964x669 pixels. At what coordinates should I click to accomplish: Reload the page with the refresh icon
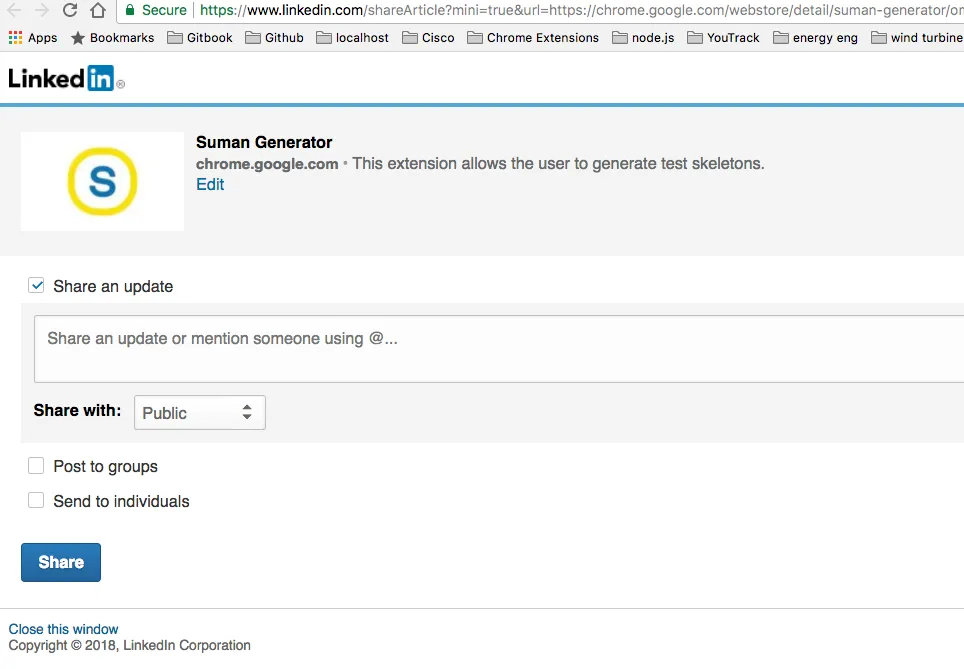coord(70,10)
